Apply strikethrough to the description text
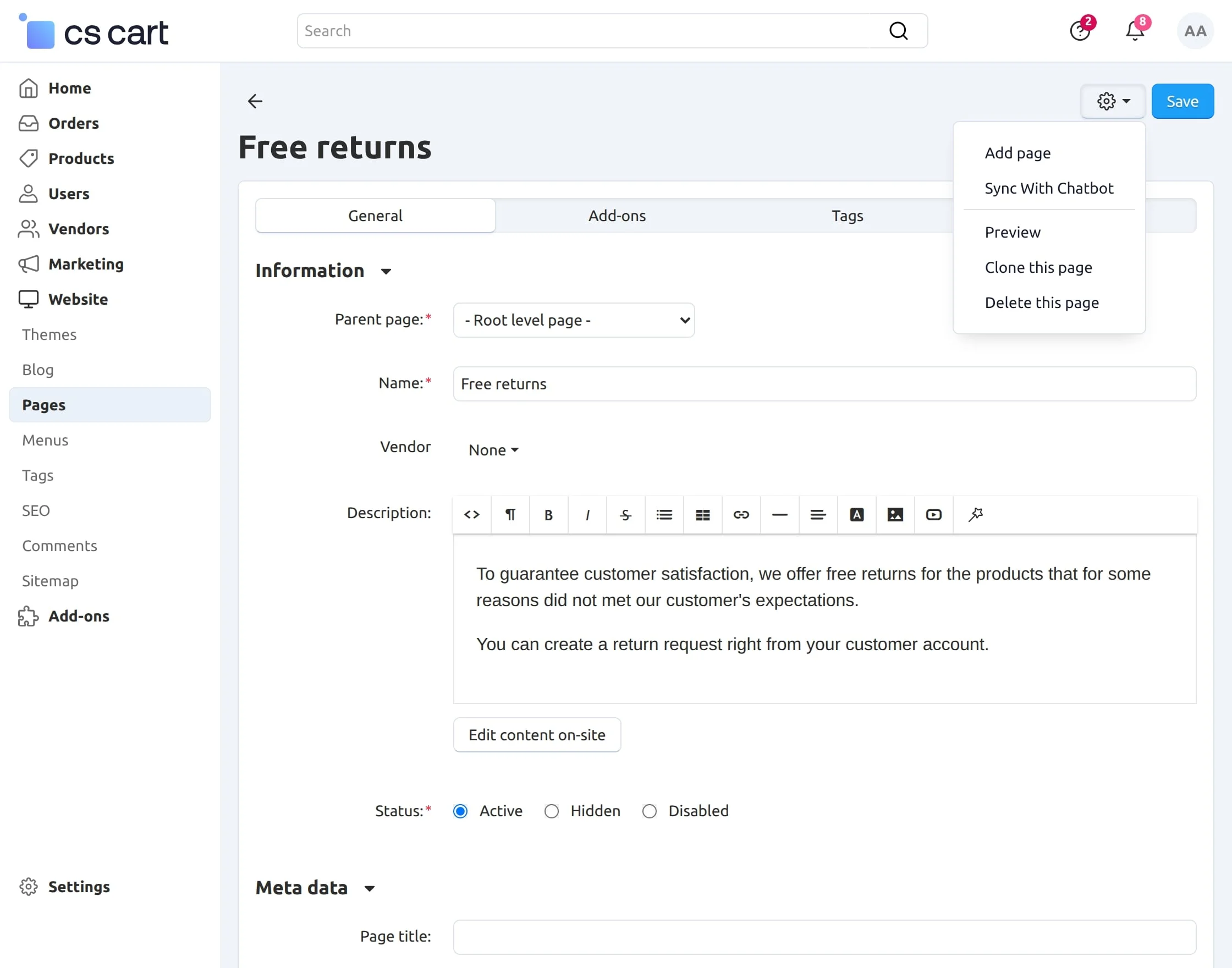The height and width of the screenshot is (968, 1232). point(626,515)
